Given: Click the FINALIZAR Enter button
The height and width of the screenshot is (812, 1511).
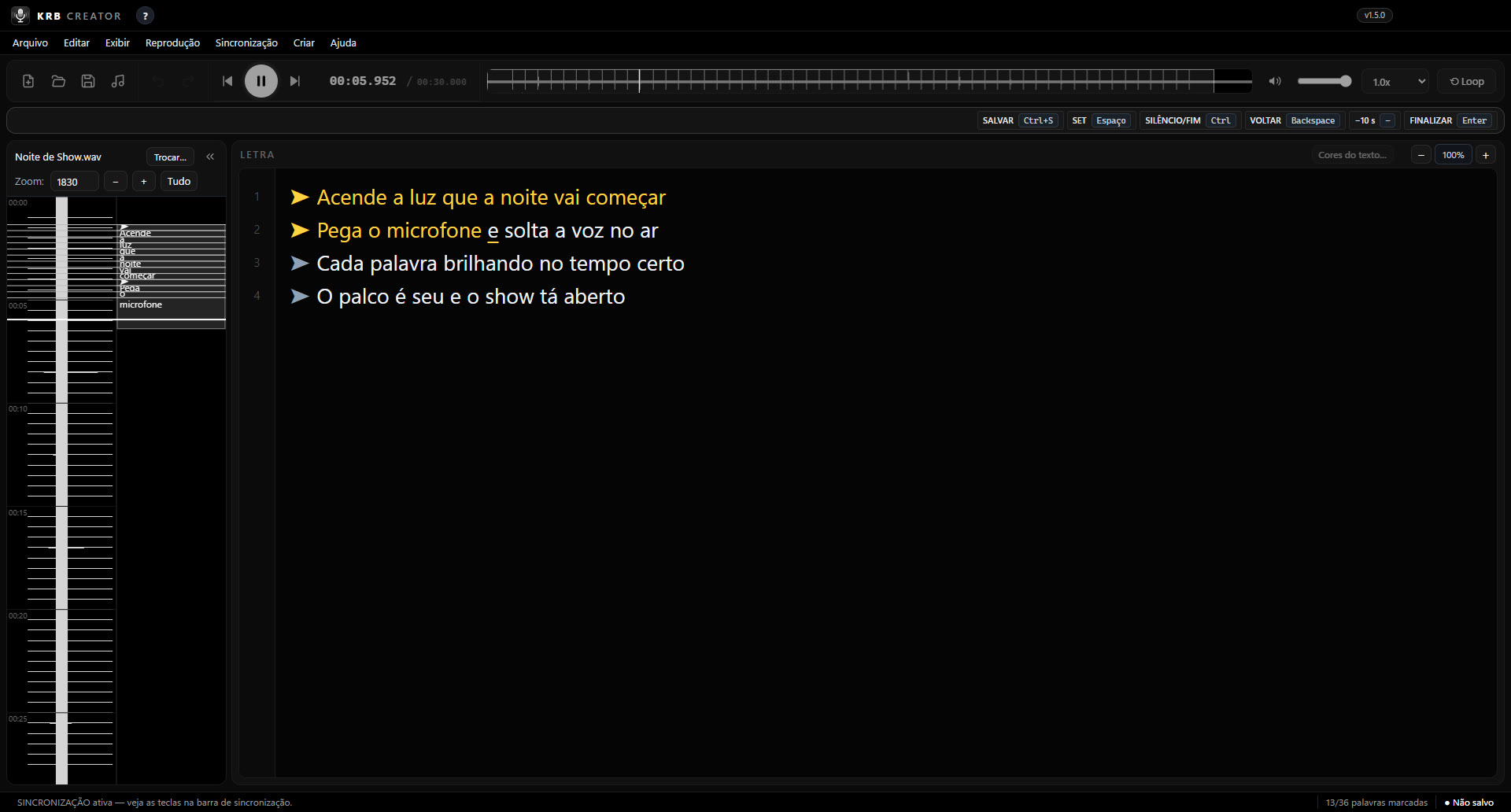Looking at the screenshot, I should [x=1449, y=120].
